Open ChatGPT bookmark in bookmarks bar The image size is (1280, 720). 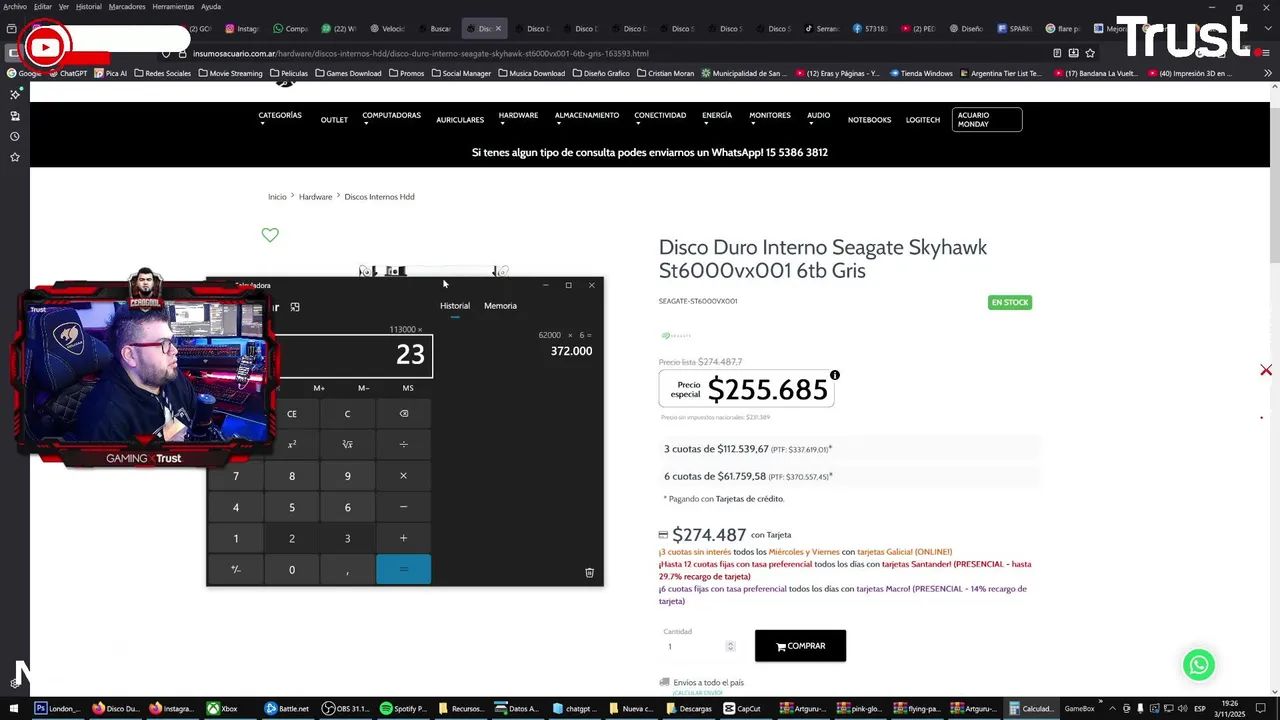pyautogui.click(x=67, y=73)
